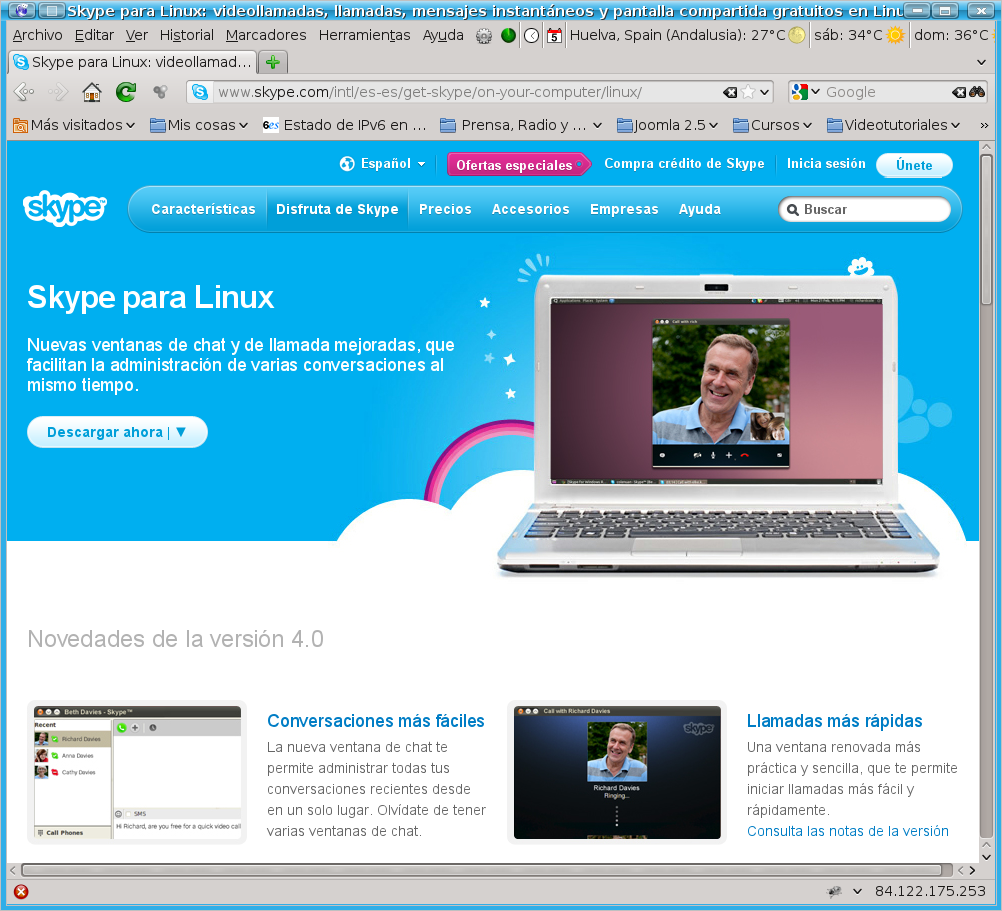Open the address bar history dropdown
Screen dimensions: 1002x911
[765, 93]
